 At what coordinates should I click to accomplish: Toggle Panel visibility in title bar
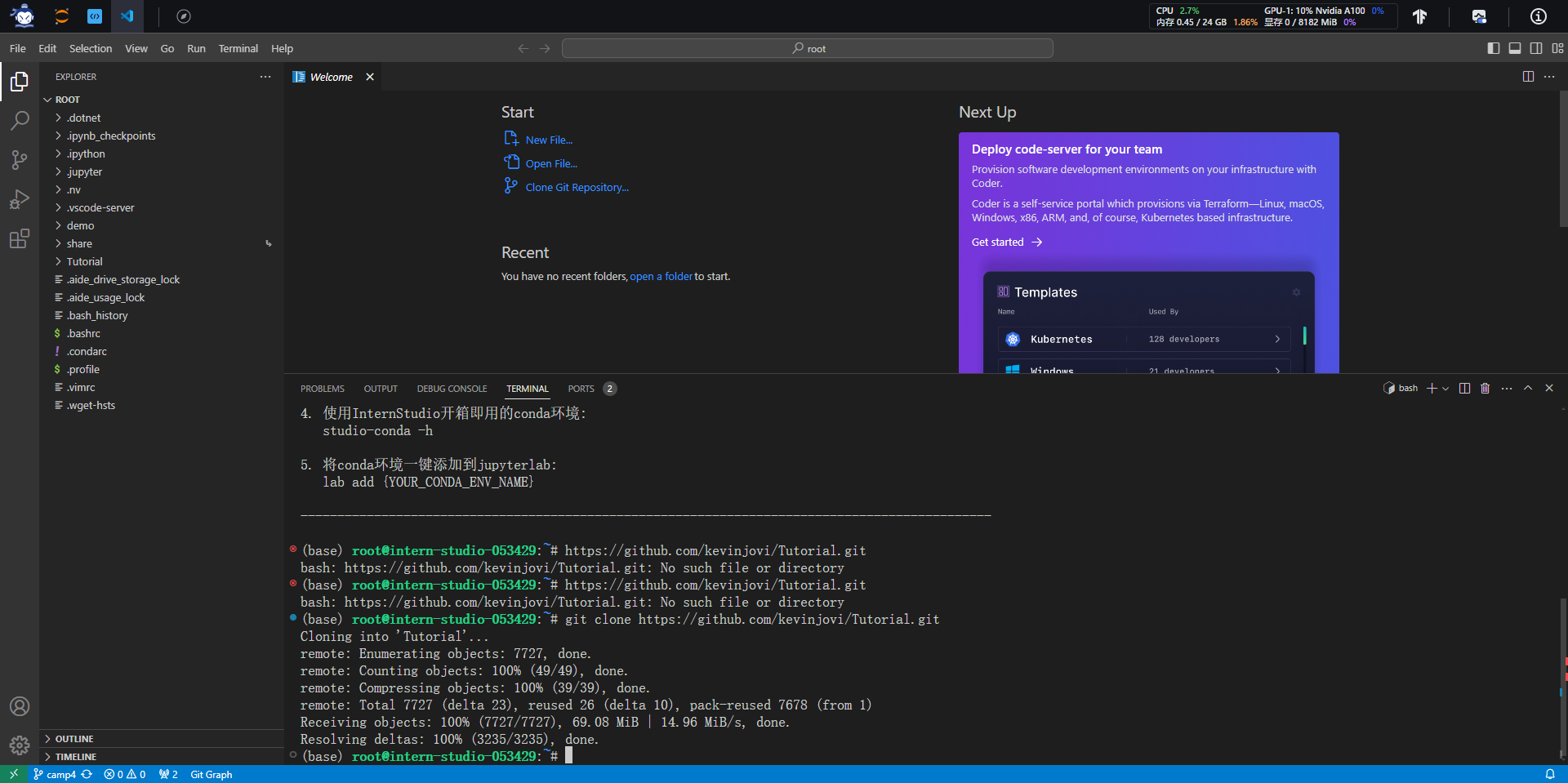coord(1515,48)
